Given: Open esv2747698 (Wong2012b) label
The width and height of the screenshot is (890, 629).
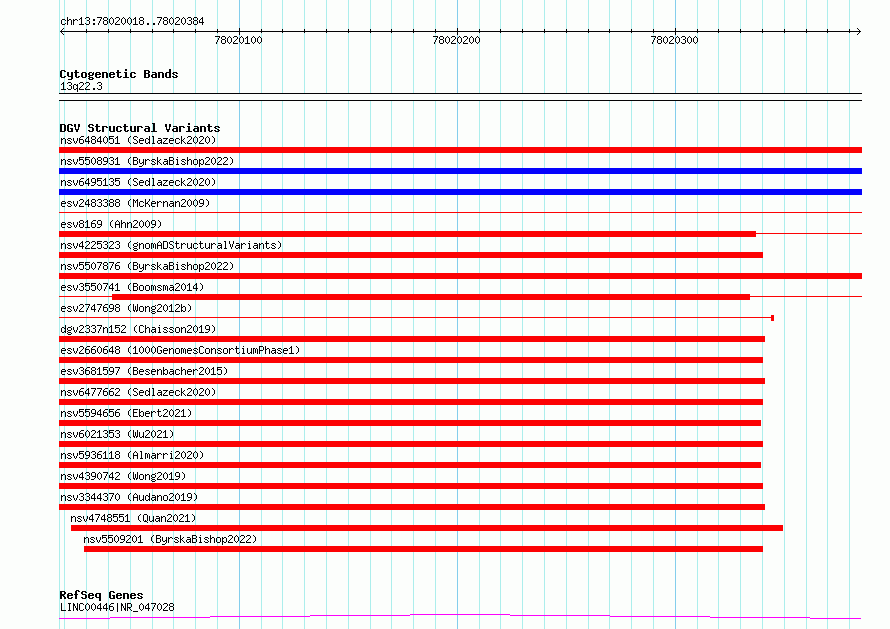Looking at the screenshot, I should (126, 308).
